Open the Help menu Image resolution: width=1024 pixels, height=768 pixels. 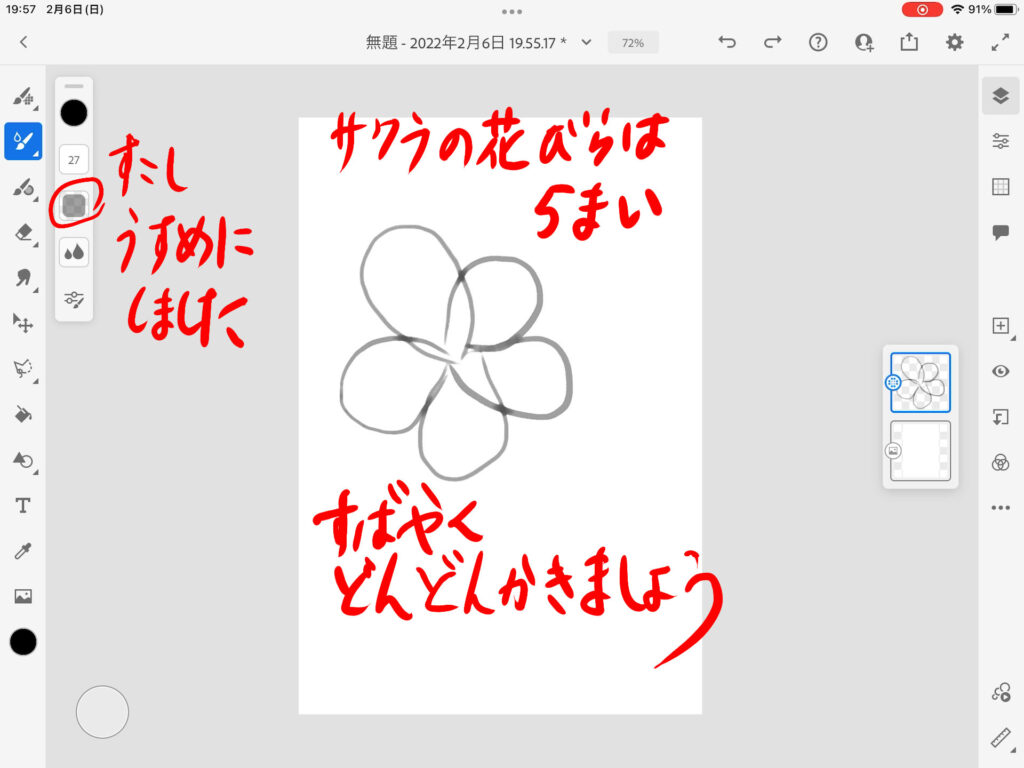point(818,42)
